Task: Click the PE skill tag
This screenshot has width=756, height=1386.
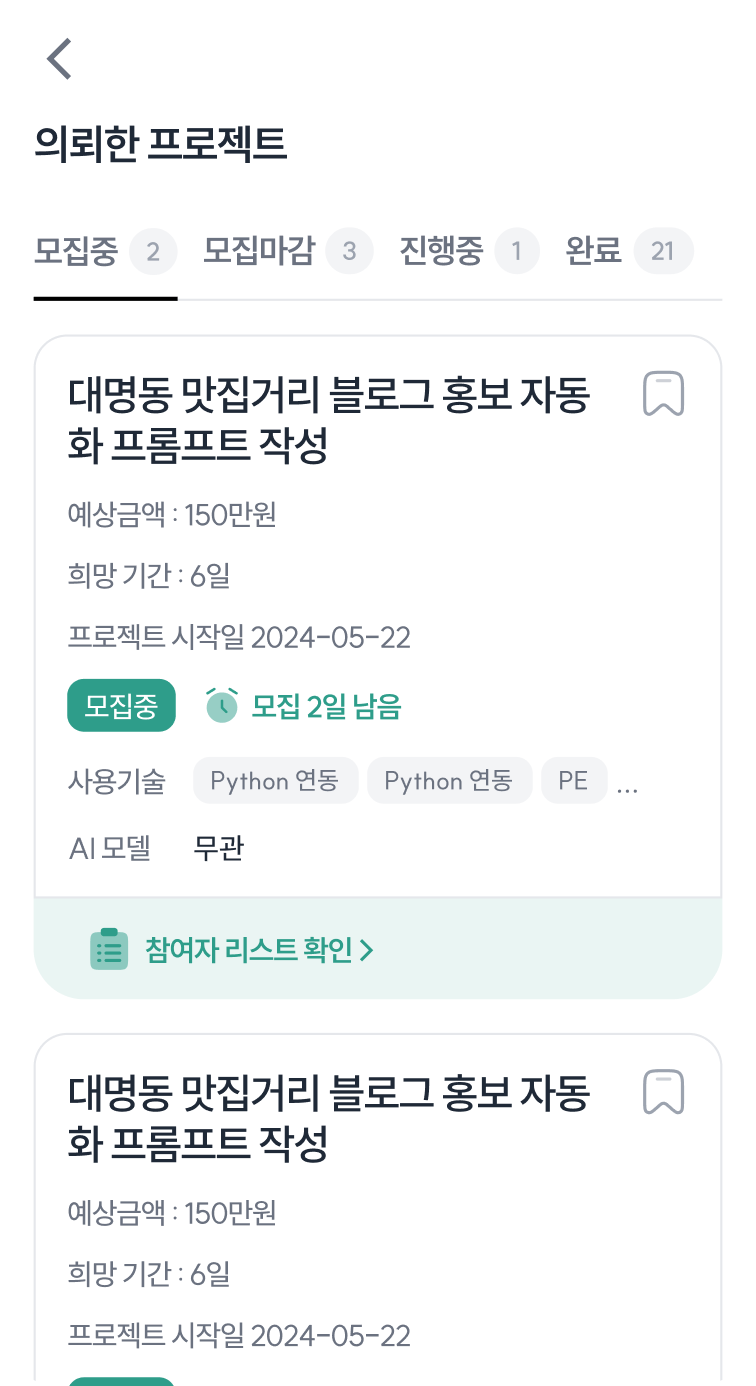Action: click(574, 781)
